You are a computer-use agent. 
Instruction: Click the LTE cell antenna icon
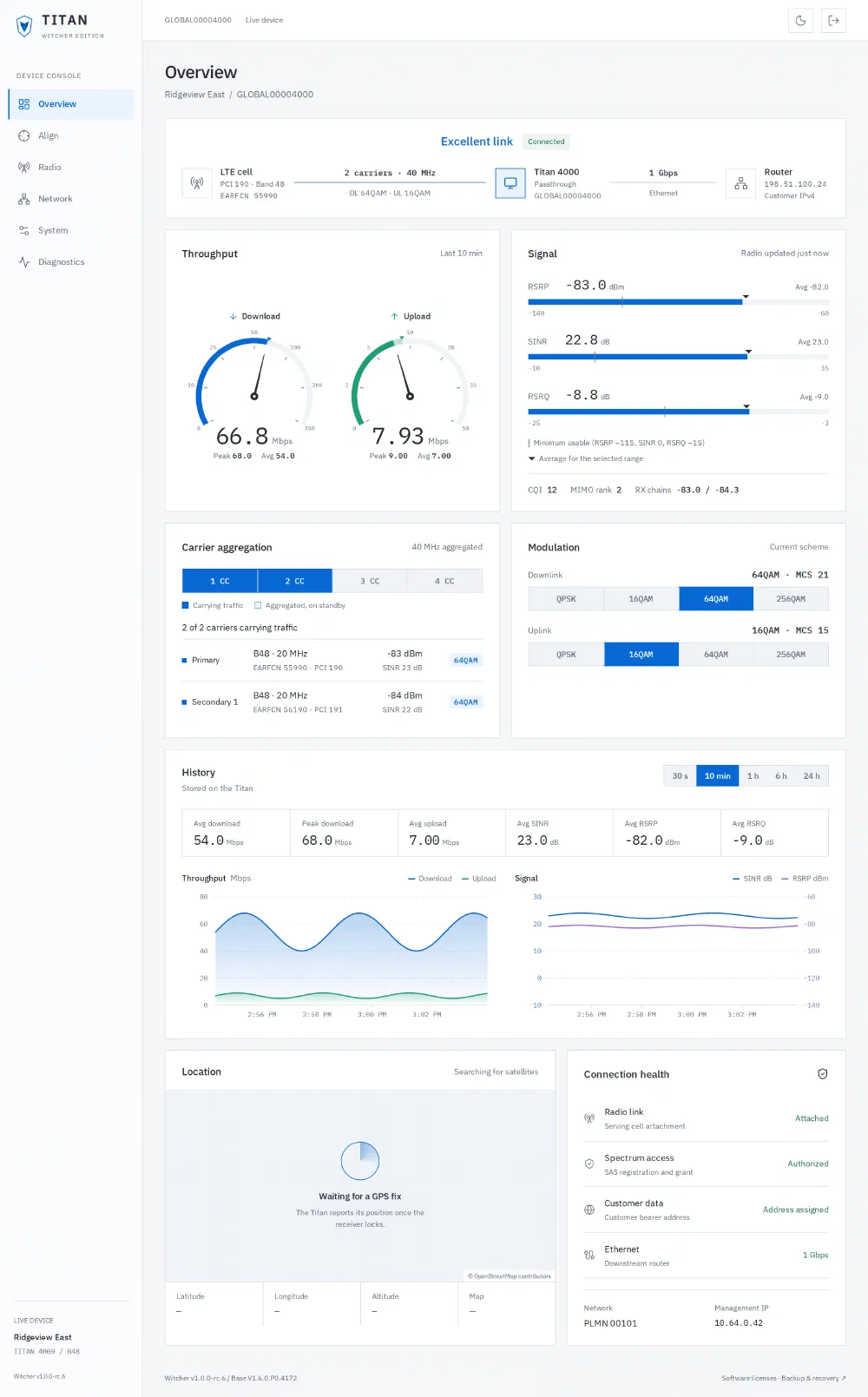(x=197, y=183)
